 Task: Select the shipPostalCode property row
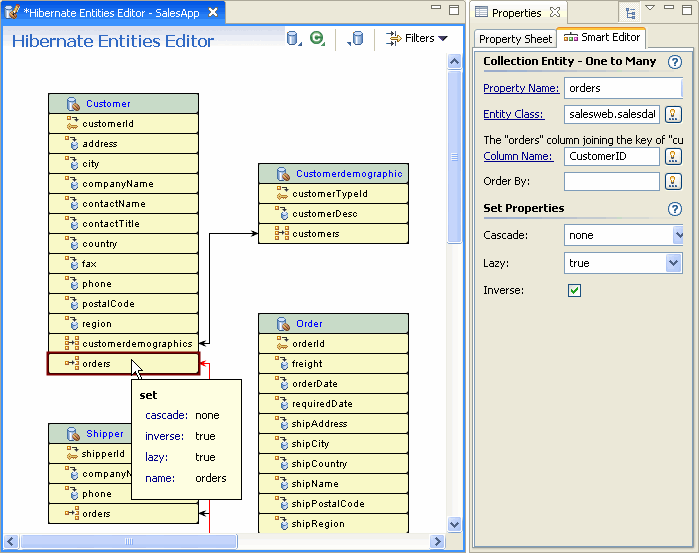333,504
